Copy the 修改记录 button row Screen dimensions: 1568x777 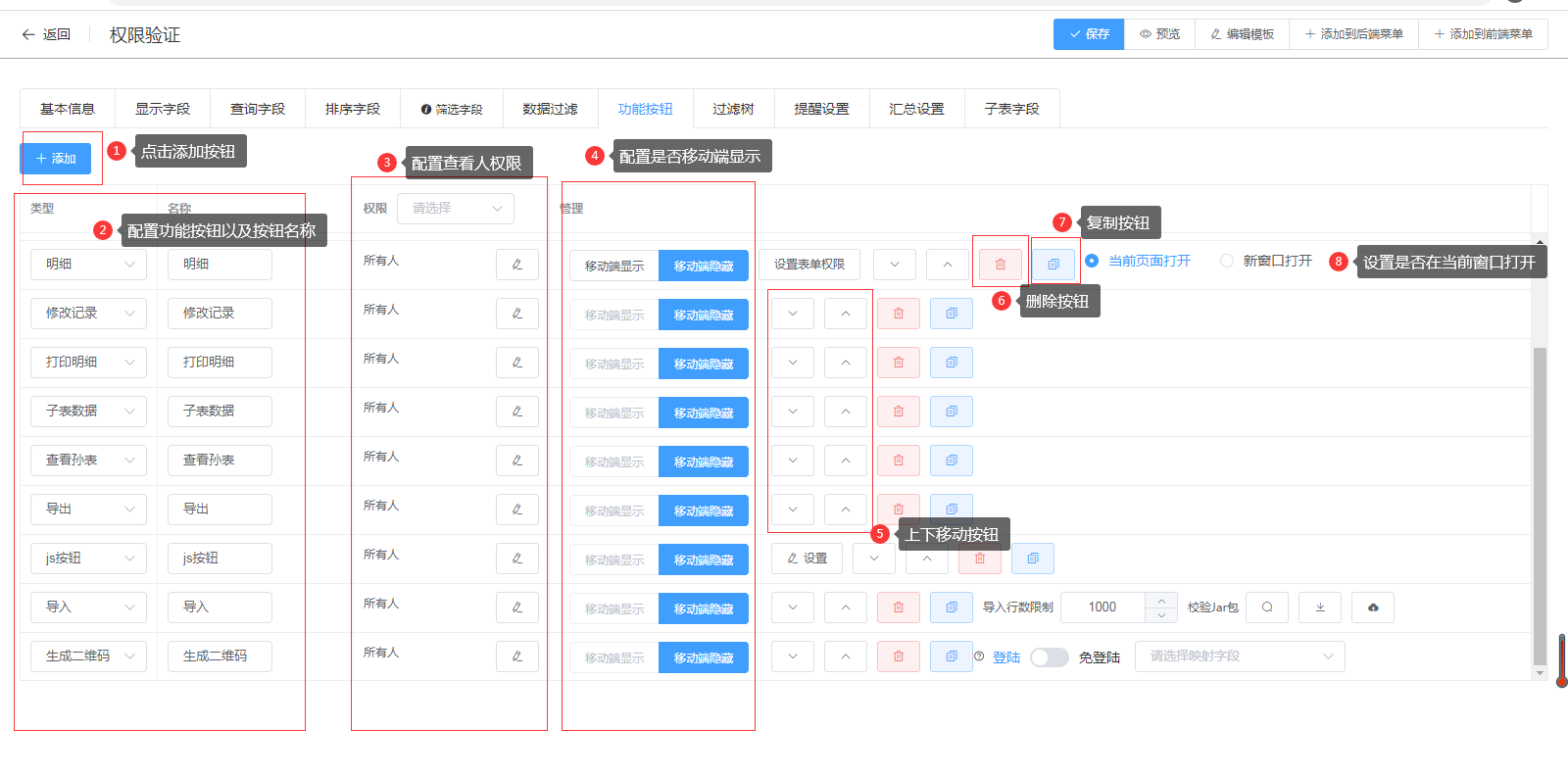[x=951, y=314]
